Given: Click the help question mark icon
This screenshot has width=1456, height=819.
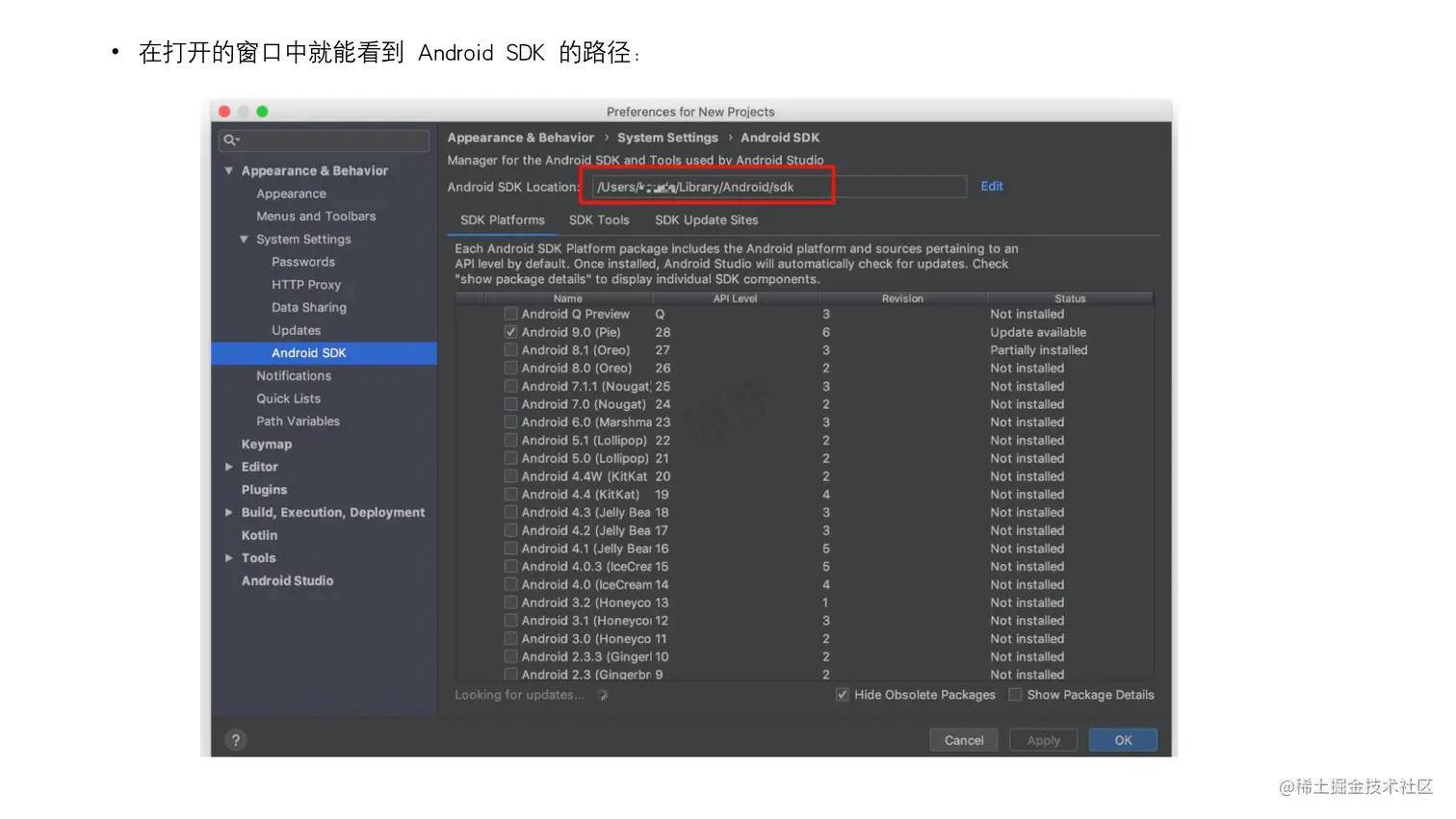Looking at the screenshot, I should click(x=236, y=739).
